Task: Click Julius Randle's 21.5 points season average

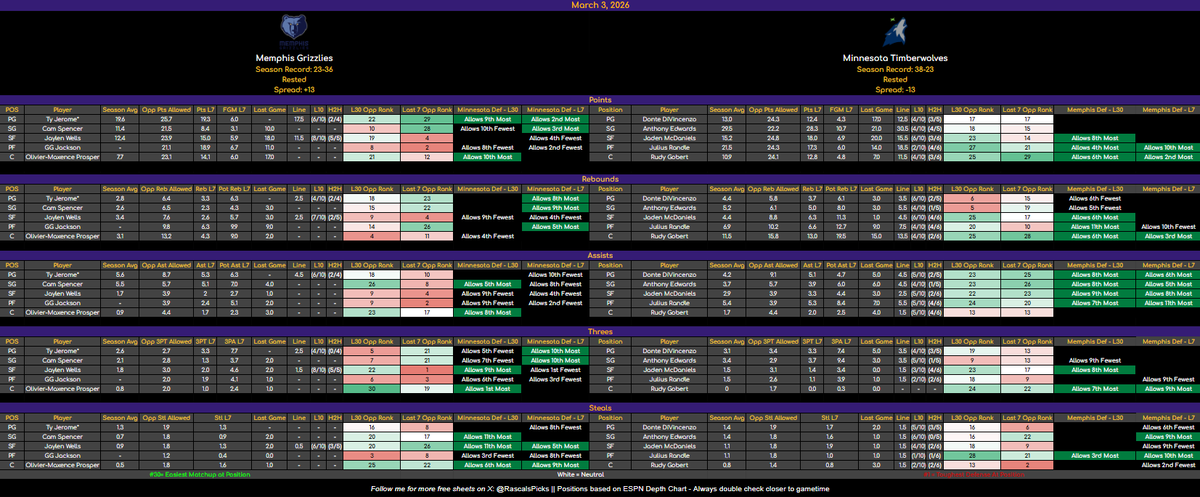Action: tap(728, 149)
